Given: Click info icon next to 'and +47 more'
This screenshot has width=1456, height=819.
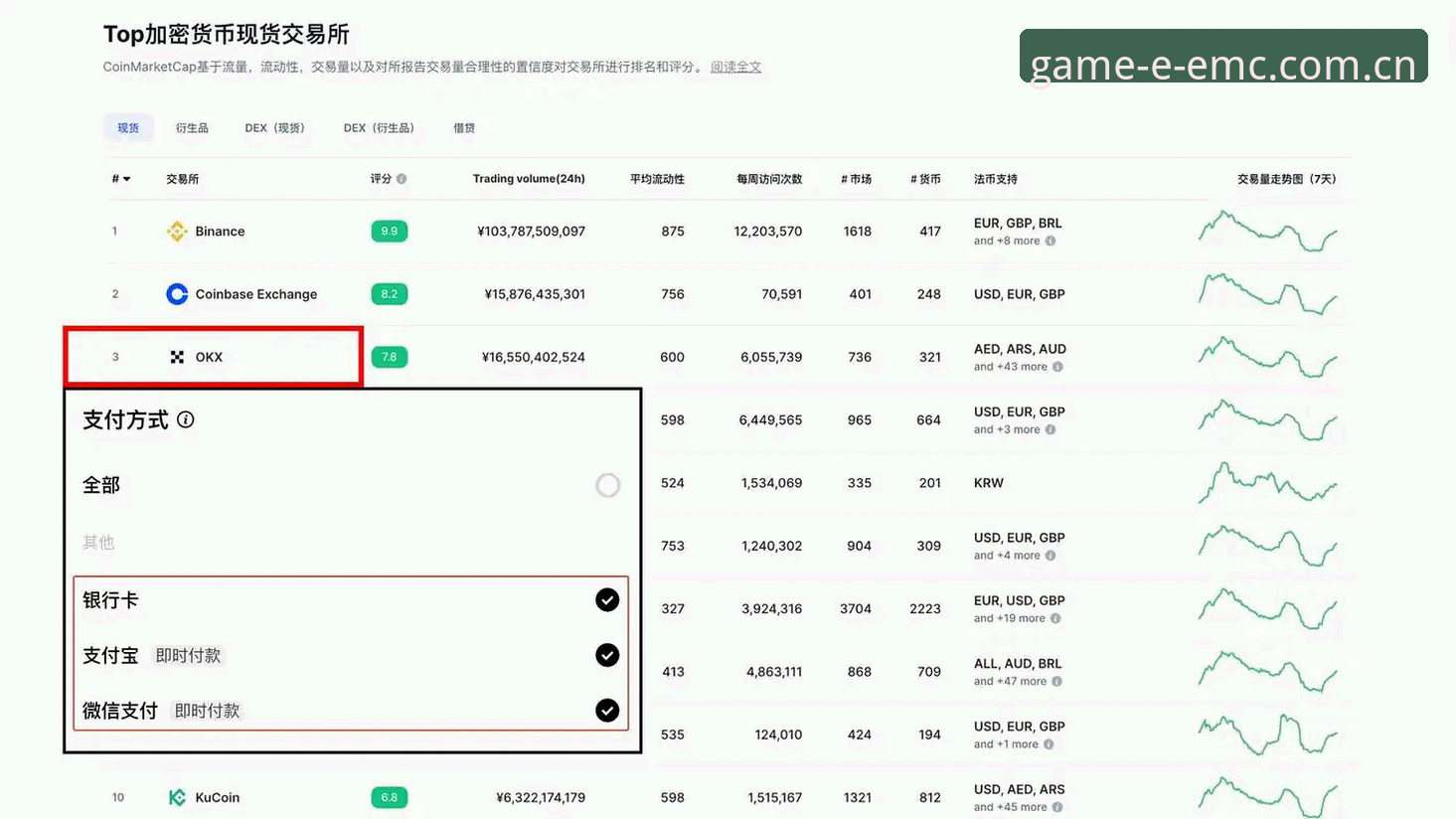Looking at the screenshot, I should click(x=1056, y=681).
